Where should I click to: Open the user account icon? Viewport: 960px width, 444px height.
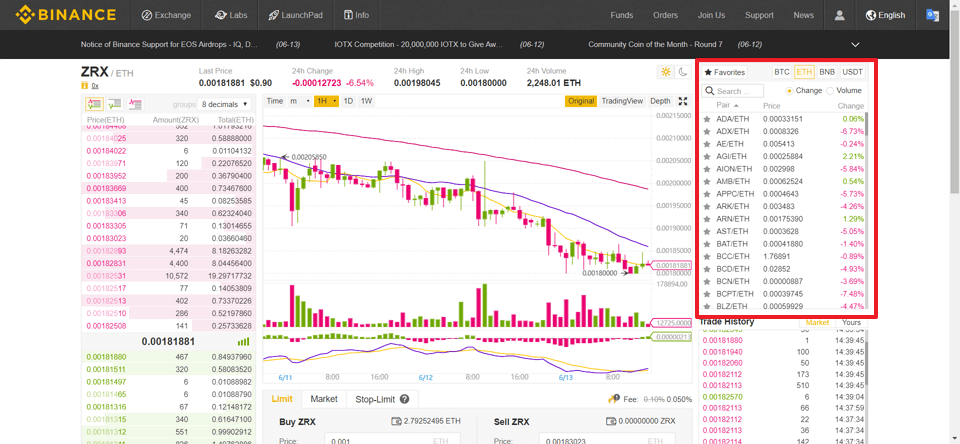(839, 15)
